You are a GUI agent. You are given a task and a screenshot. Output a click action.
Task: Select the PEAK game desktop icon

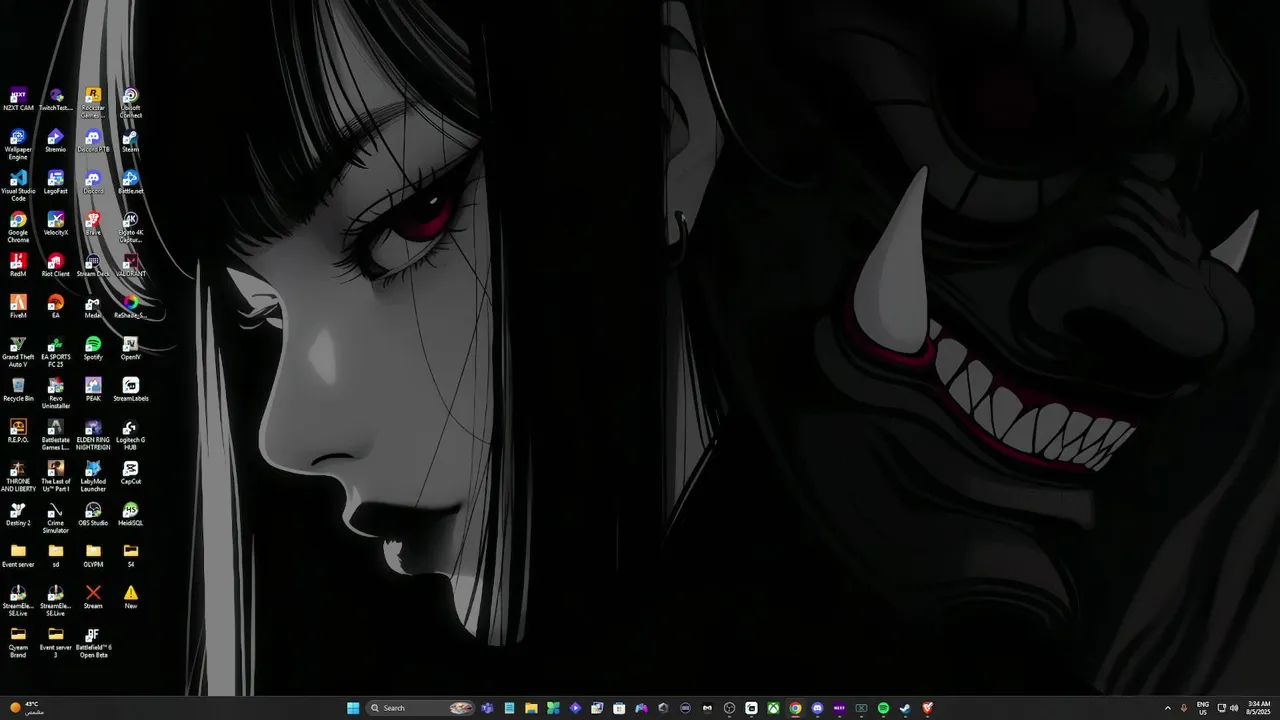(93, 390)
